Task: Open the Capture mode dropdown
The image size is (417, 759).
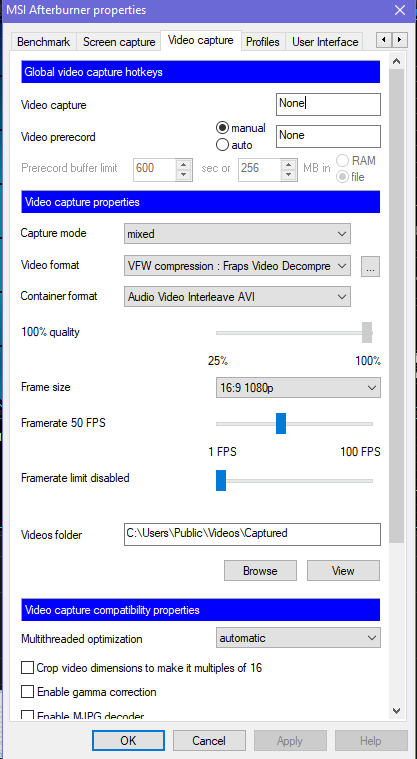Action: (237, 234)
